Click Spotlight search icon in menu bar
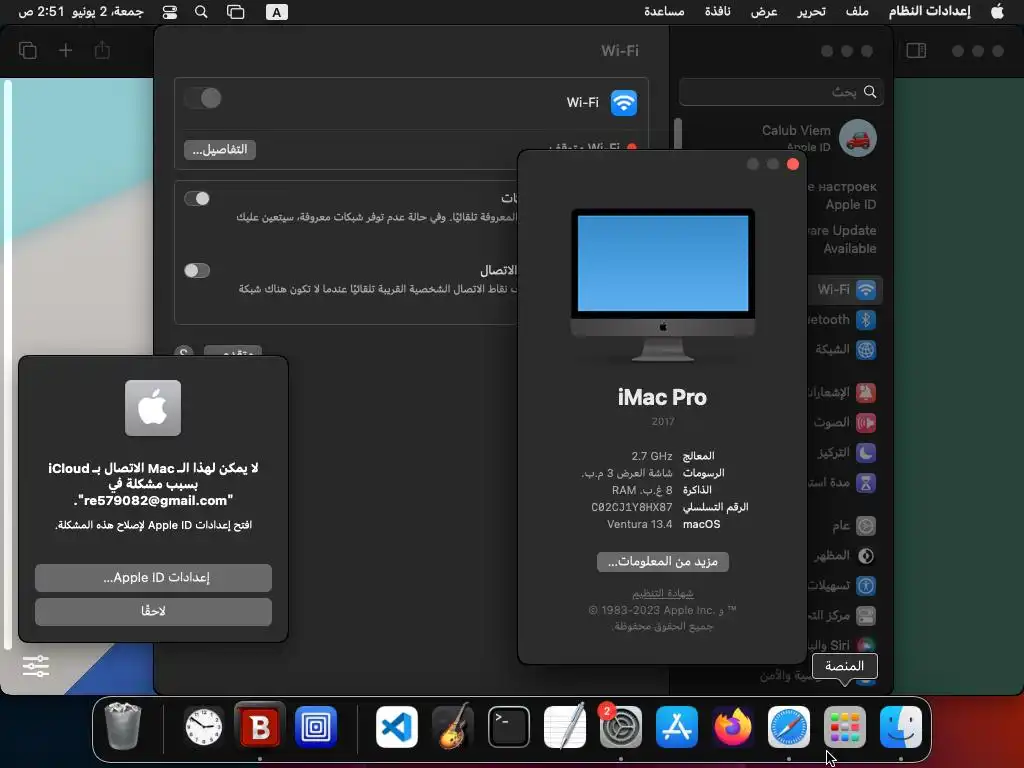This screenshot has height=768, width=1024. (x=201, y=12)
